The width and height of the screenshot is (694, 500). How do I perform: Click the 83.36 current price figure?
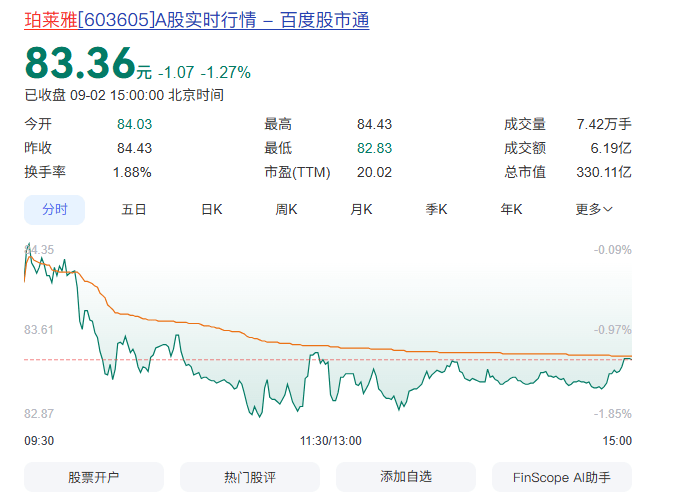pyautogui.click(x=80, y=63)
